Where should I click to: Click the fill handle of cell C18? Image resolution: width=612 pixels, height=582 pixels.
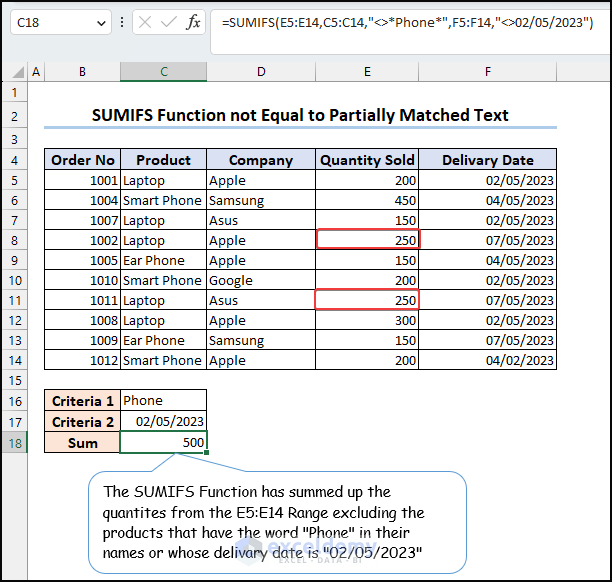206,452
